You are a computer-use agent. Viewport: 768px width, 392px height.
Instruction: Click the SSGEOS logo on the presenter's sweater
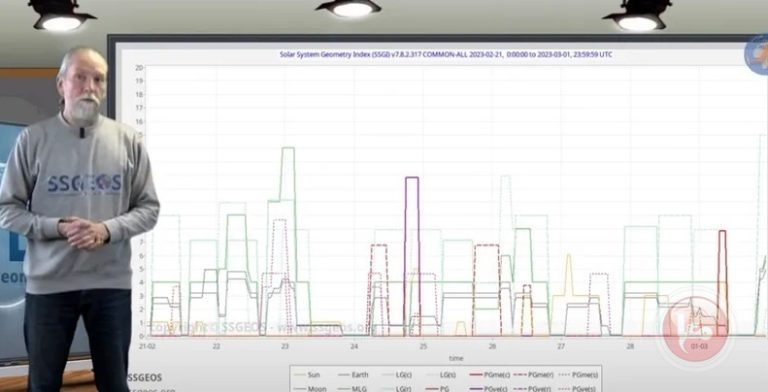(x=84, y=184)
